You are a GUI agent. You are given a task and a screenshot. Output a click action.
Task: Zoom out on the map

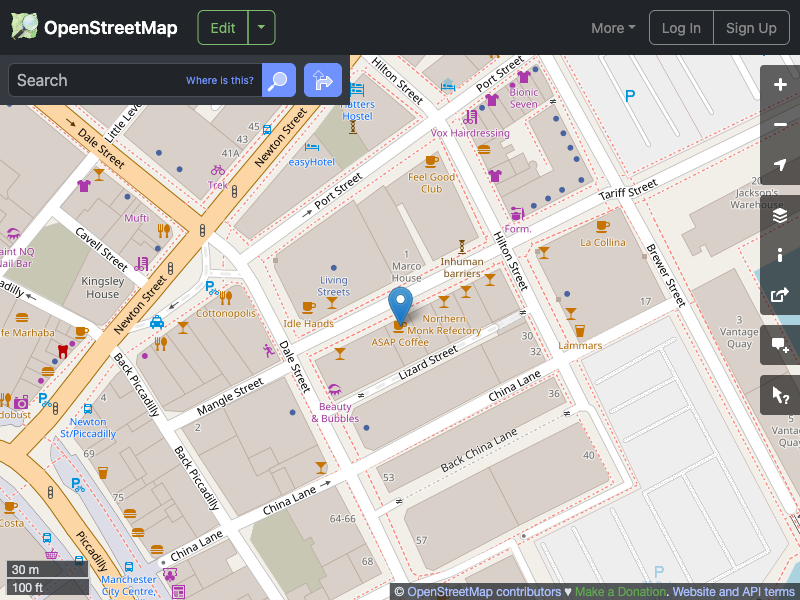click(780, 124)
